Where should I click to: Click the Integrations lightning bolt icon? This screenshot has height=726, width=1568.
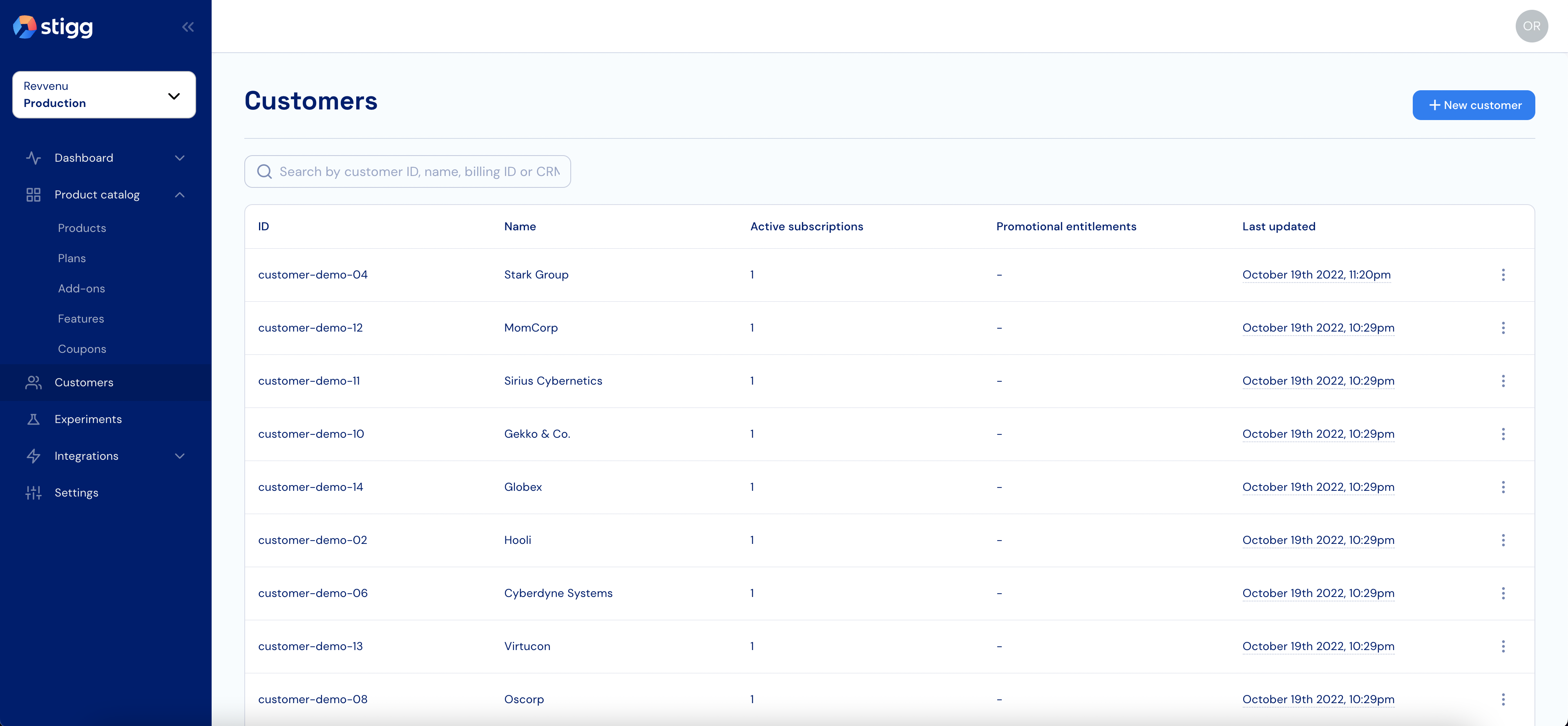[x=34, y=456]
